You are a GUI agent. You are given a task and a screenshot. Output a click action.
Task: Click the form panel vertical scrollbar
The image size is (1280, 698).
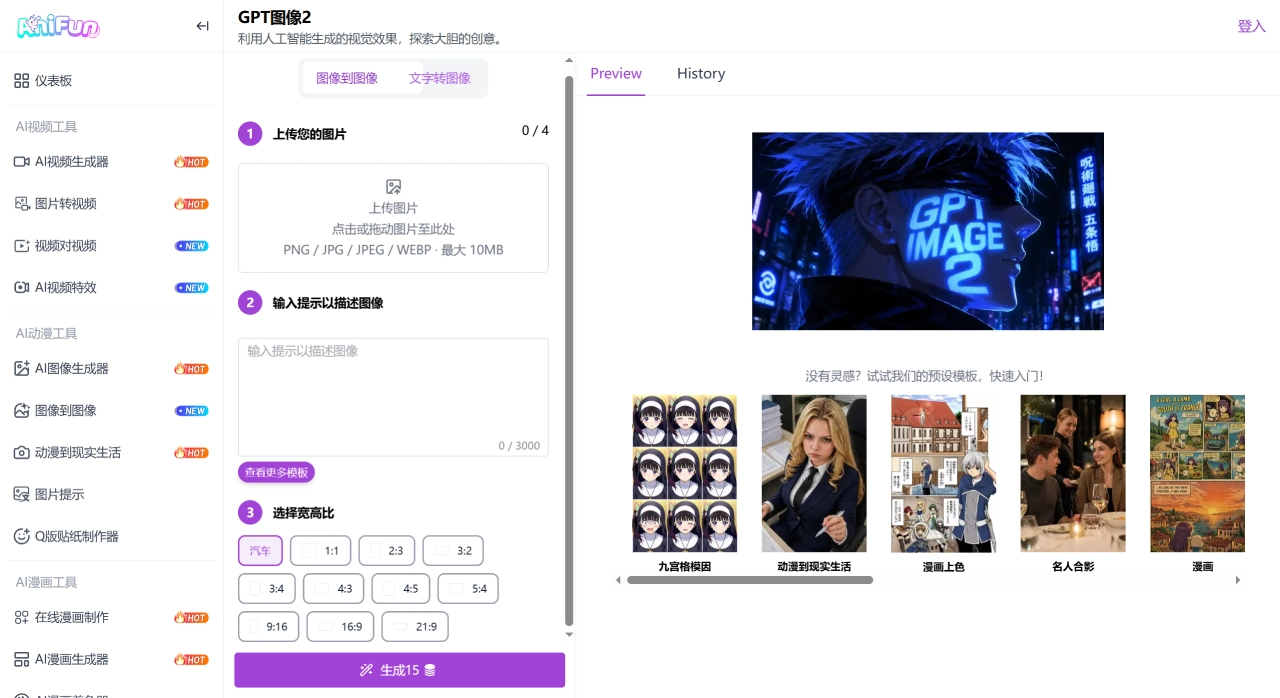coord(570,350)
